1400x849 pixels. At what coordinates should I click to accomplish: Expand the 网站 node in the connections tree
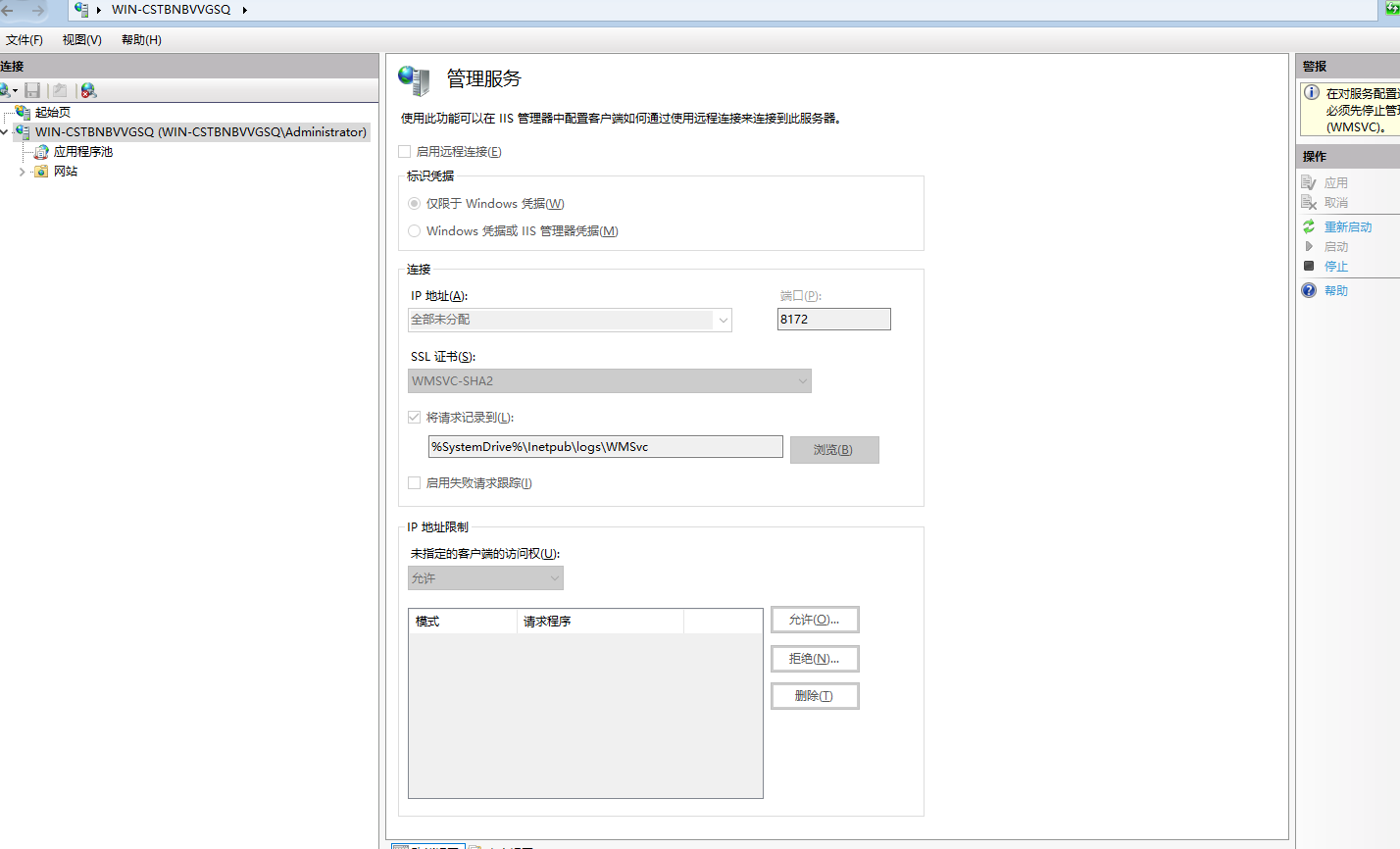pyautogui.click(x=20, y=171)
